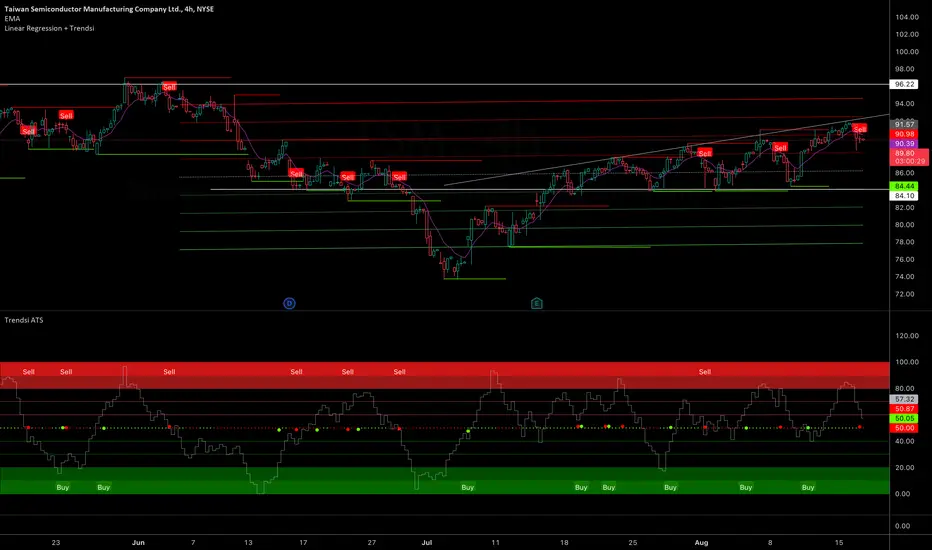
Task: Click date 25 on the time axis
Action: [632, 542]
